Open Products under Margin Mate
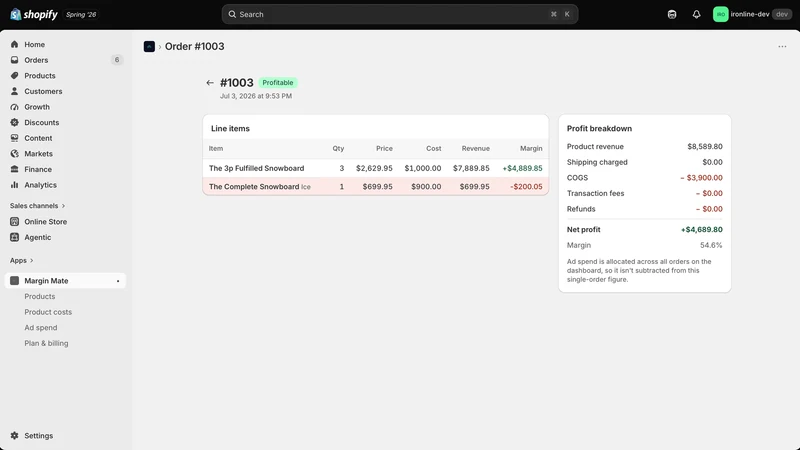Image resolution: width=800 pixels, height=450 pixels. point(40,296)
